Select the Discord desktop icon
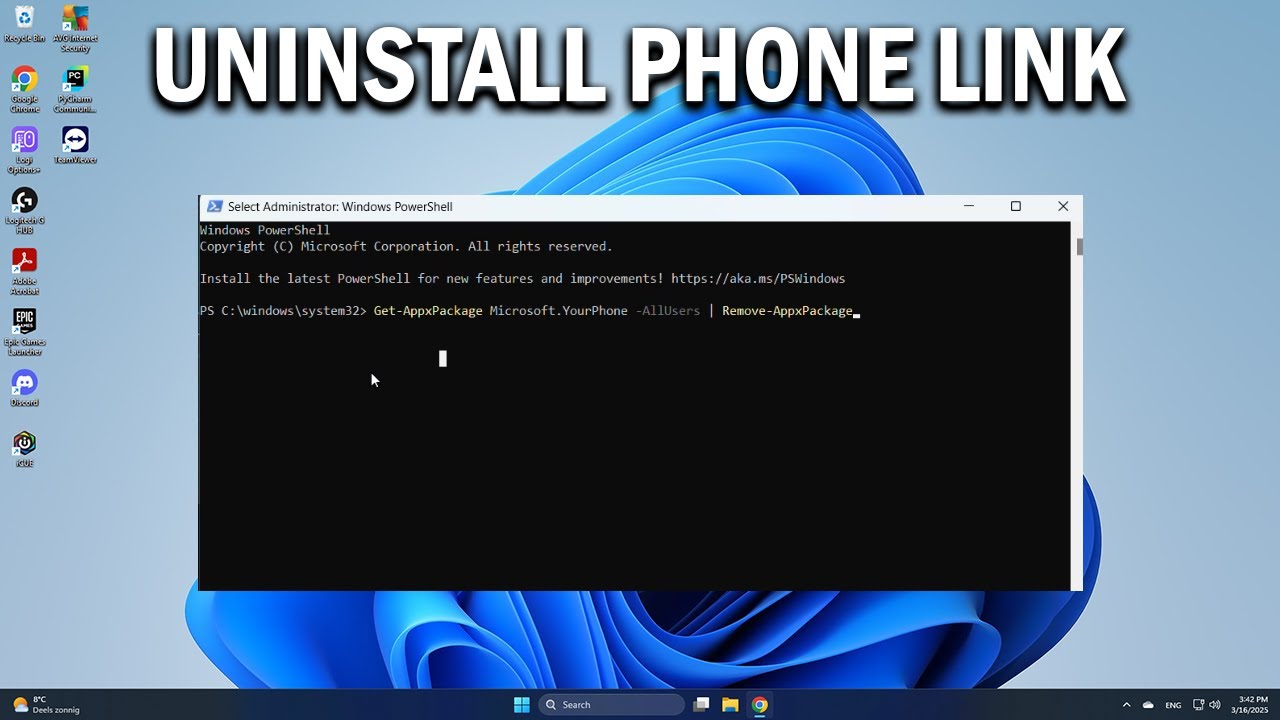 [x=24, y=388]
